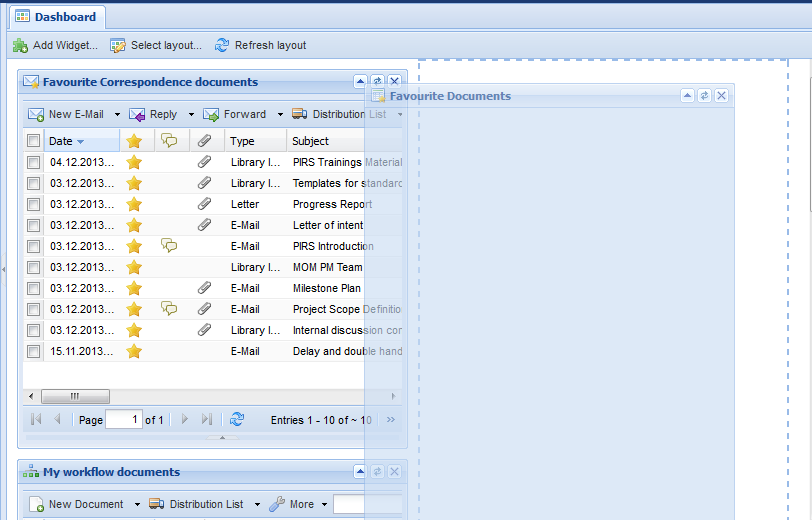Screen dimensions: 812x520
Task: Check the Milestone Plan row
Action: click(x=34, y=288)
